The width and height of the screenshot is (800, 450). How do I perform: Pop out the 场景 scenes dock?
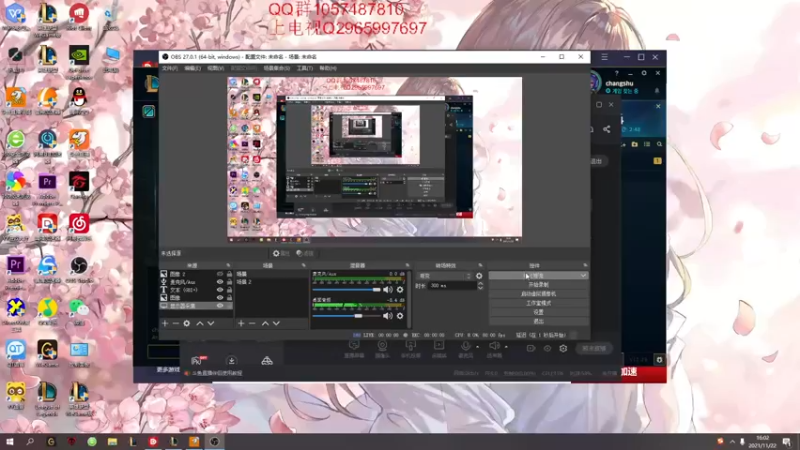click(x=304, y=266)
